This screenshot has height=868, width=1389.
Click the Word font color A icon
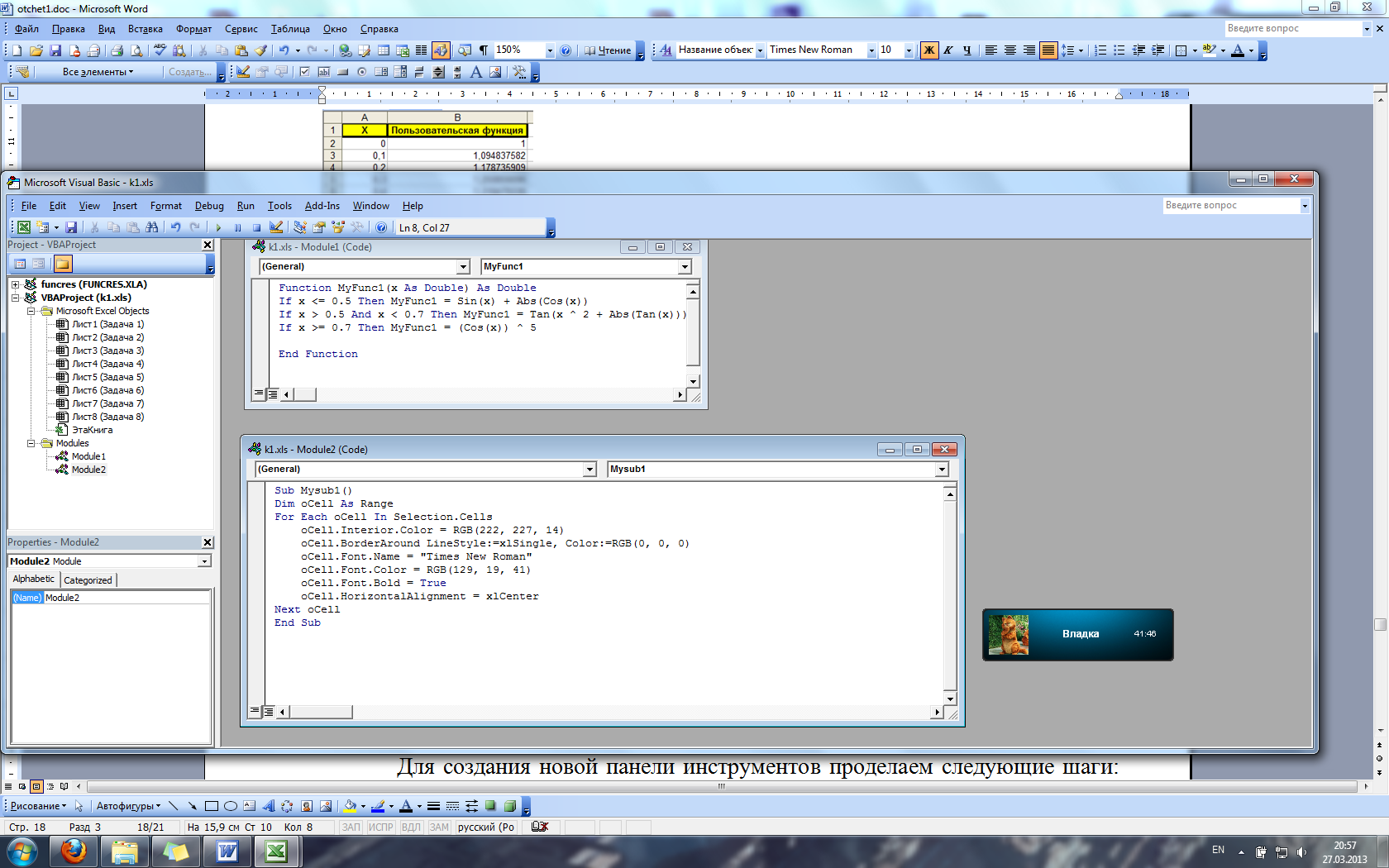1238,50
